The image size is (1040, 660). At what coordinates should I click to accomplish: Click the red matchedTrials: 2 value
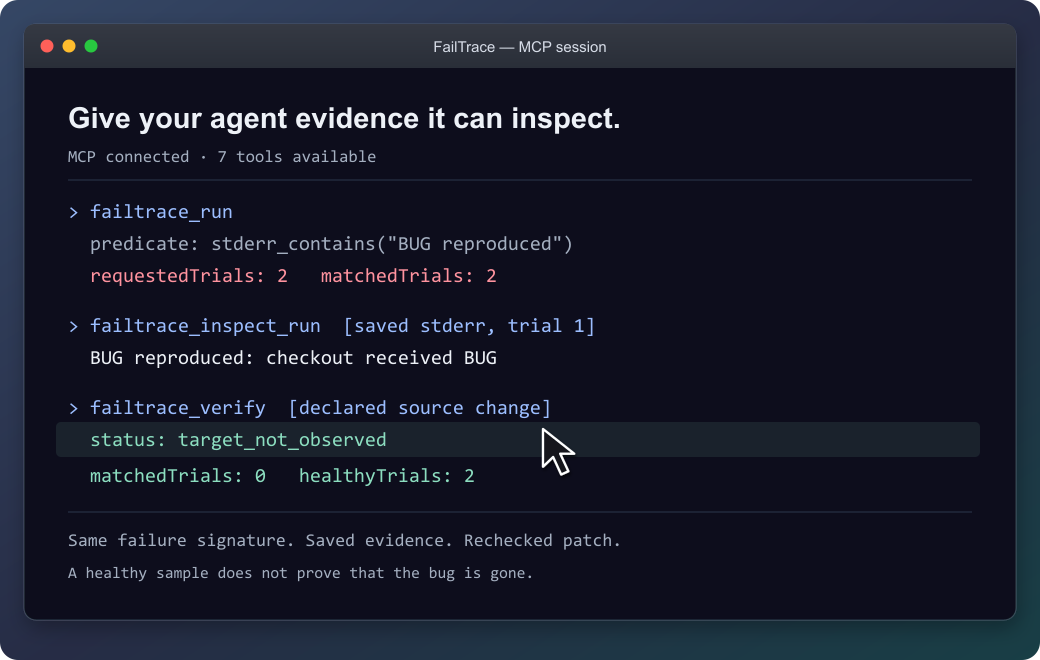409,276
